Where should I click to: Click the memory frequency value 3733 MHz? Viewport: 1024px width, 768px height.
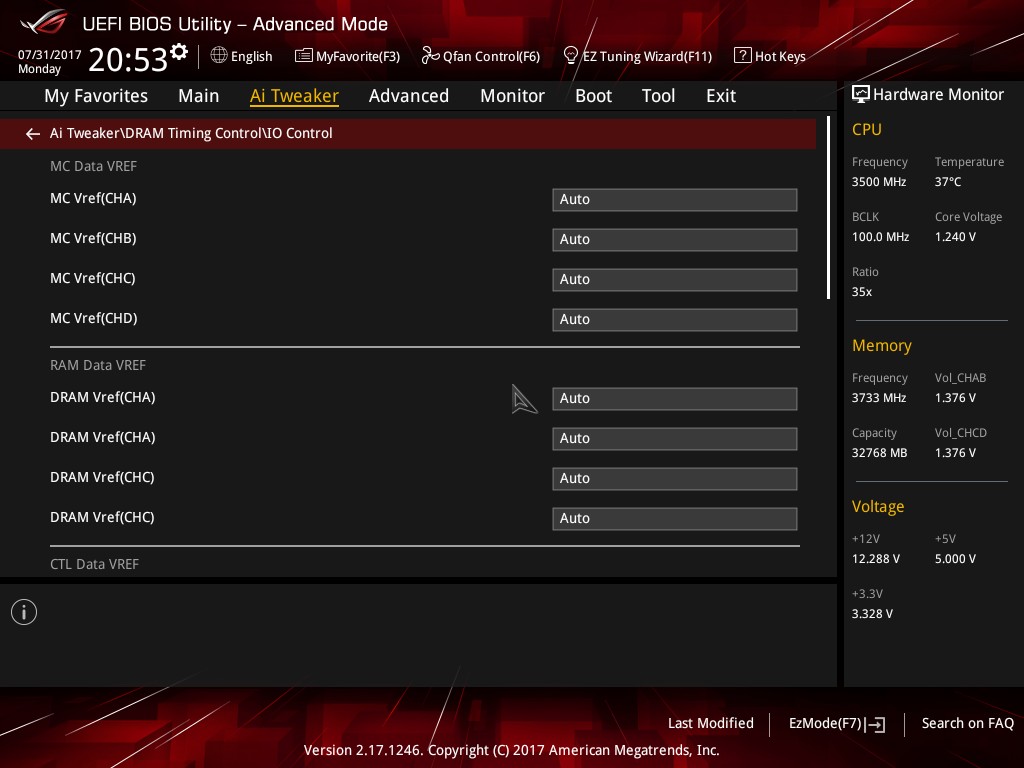(879, 398)
